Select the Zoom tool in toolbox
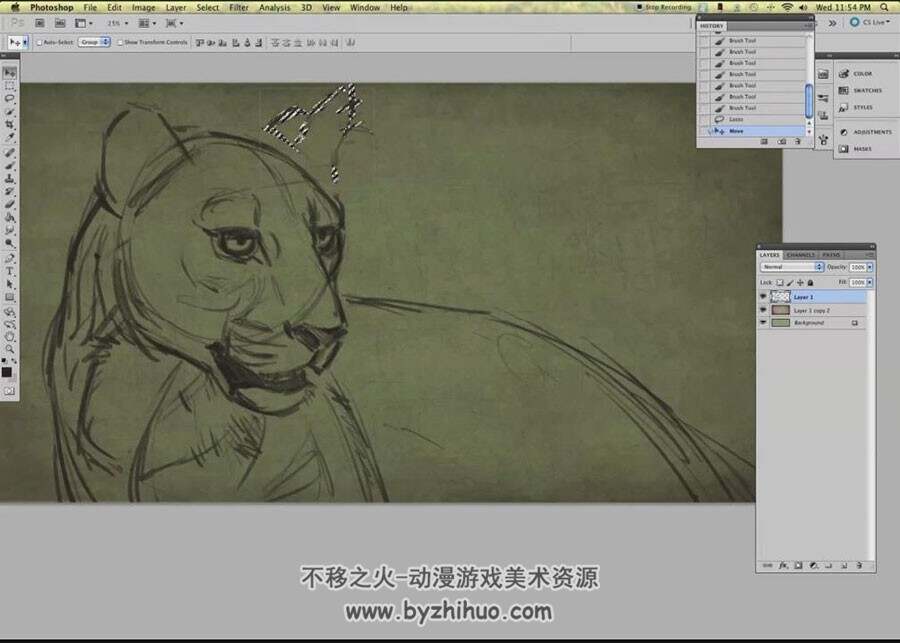The height and width of the screenshot is (643, 900). click(9, 348)
